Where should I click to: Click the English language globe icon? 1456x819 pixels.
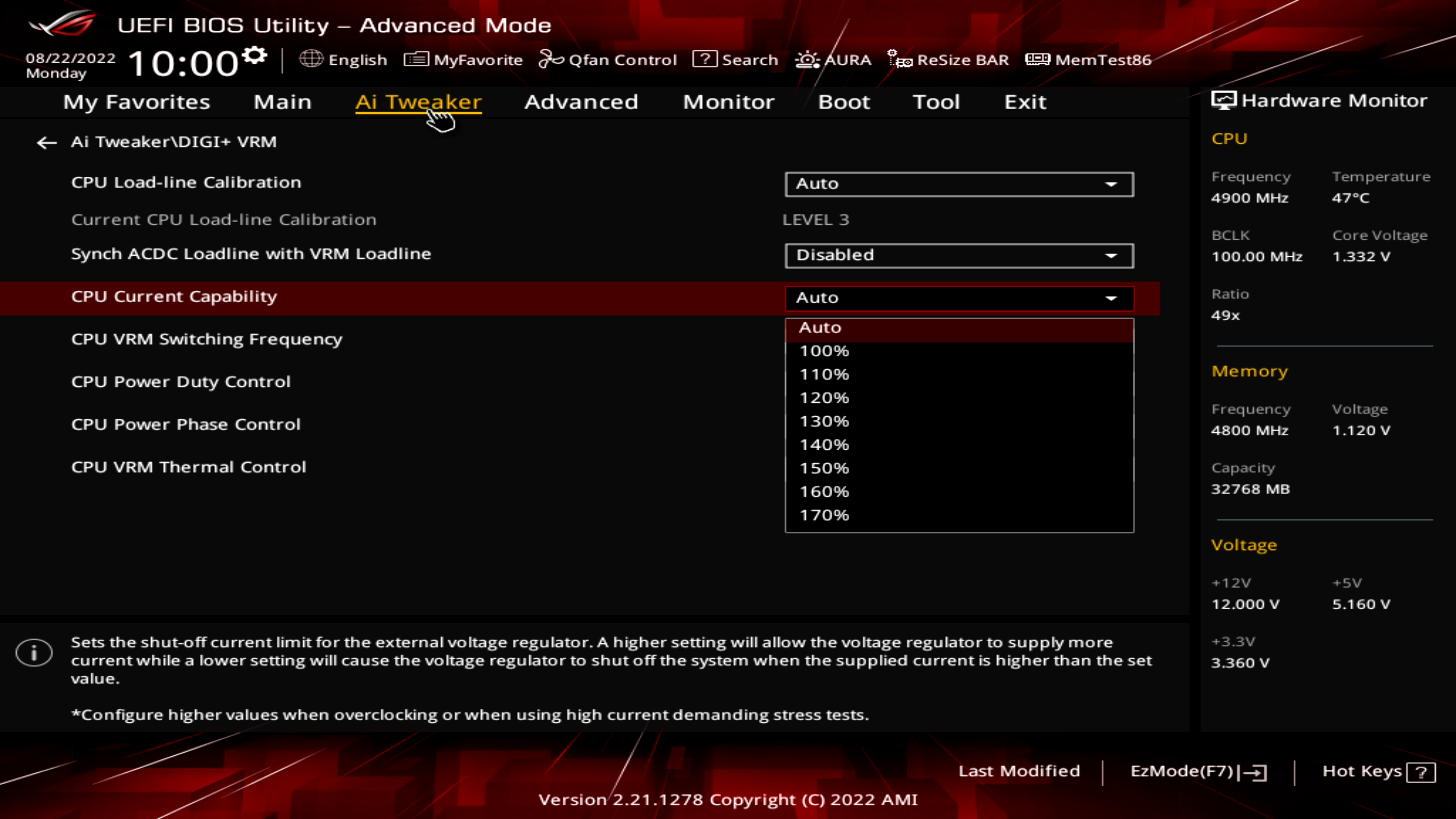coord(311,59)
